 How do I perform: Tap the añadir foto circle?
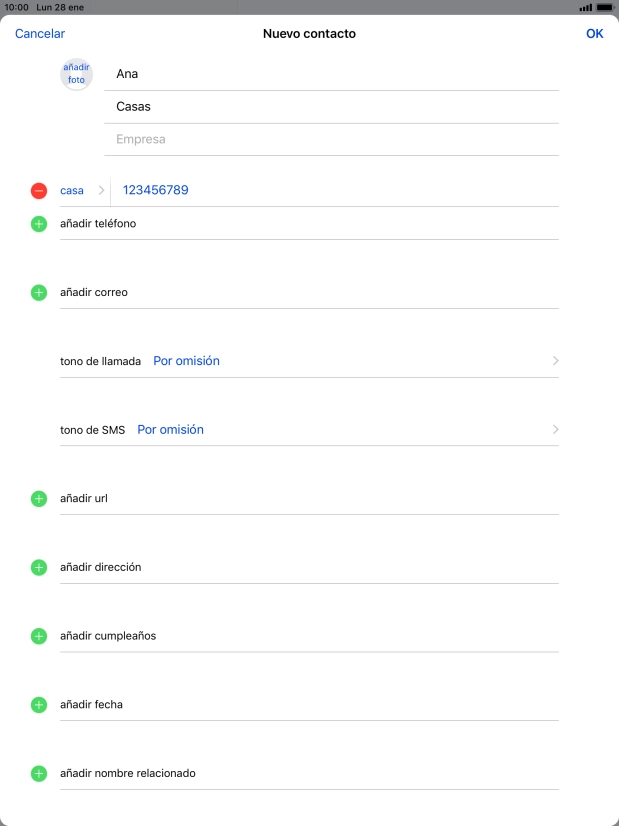77,74
